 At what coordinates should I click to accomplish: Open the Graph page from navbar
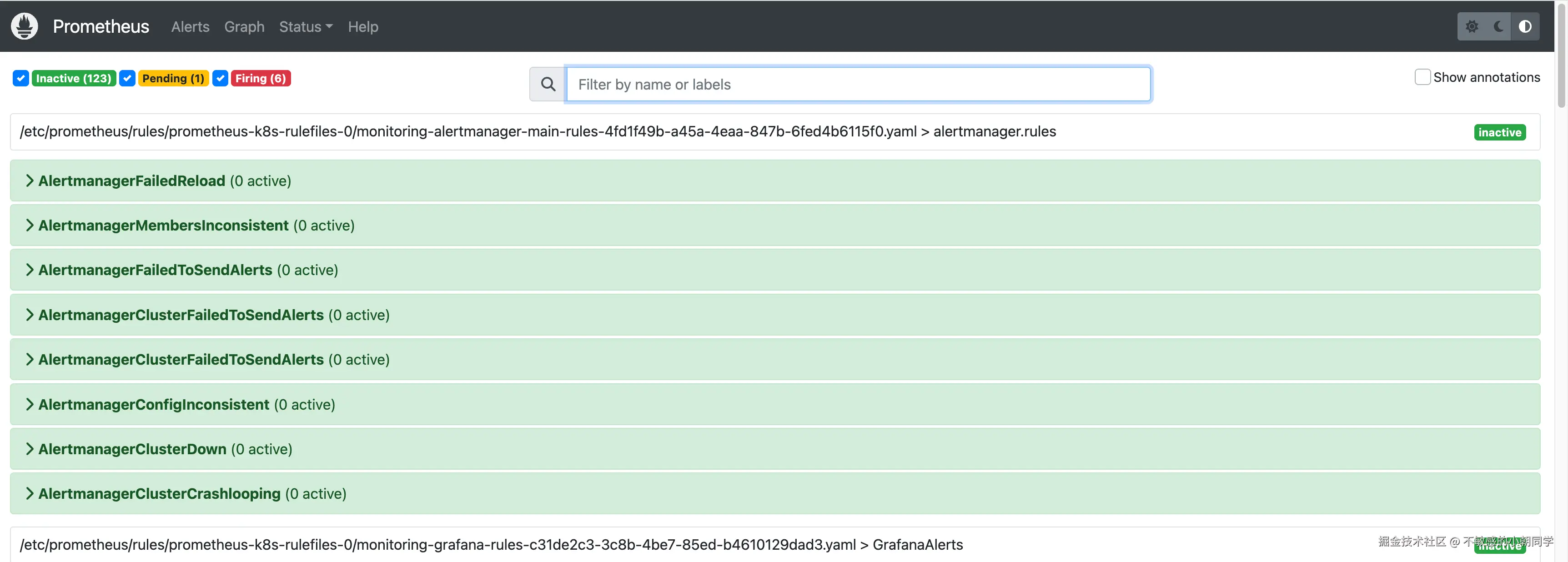pyautogui.click(x=244, y=27)
